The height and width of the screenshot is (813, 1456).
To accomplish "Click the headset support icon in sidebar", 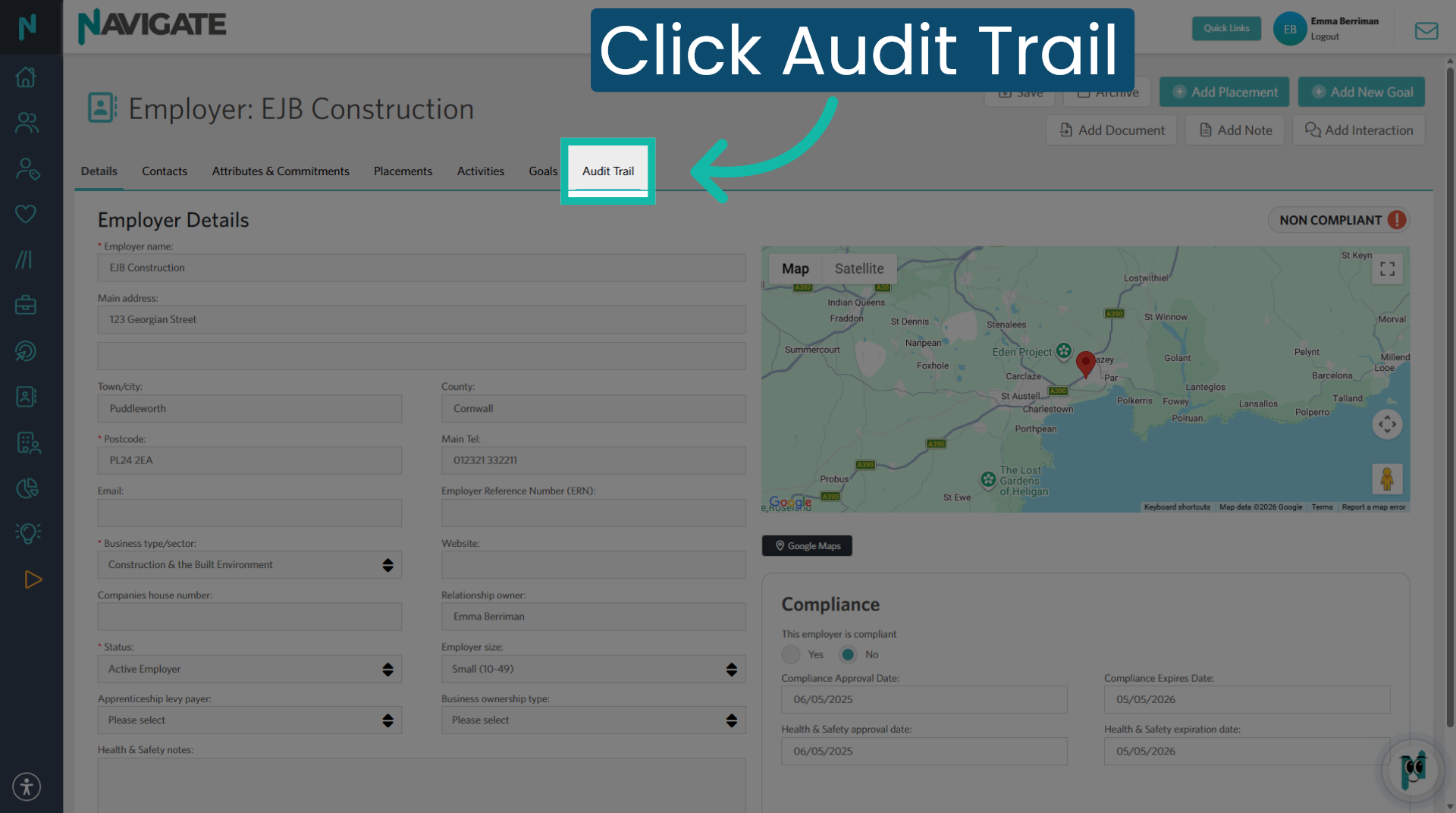I will (26, 351).
